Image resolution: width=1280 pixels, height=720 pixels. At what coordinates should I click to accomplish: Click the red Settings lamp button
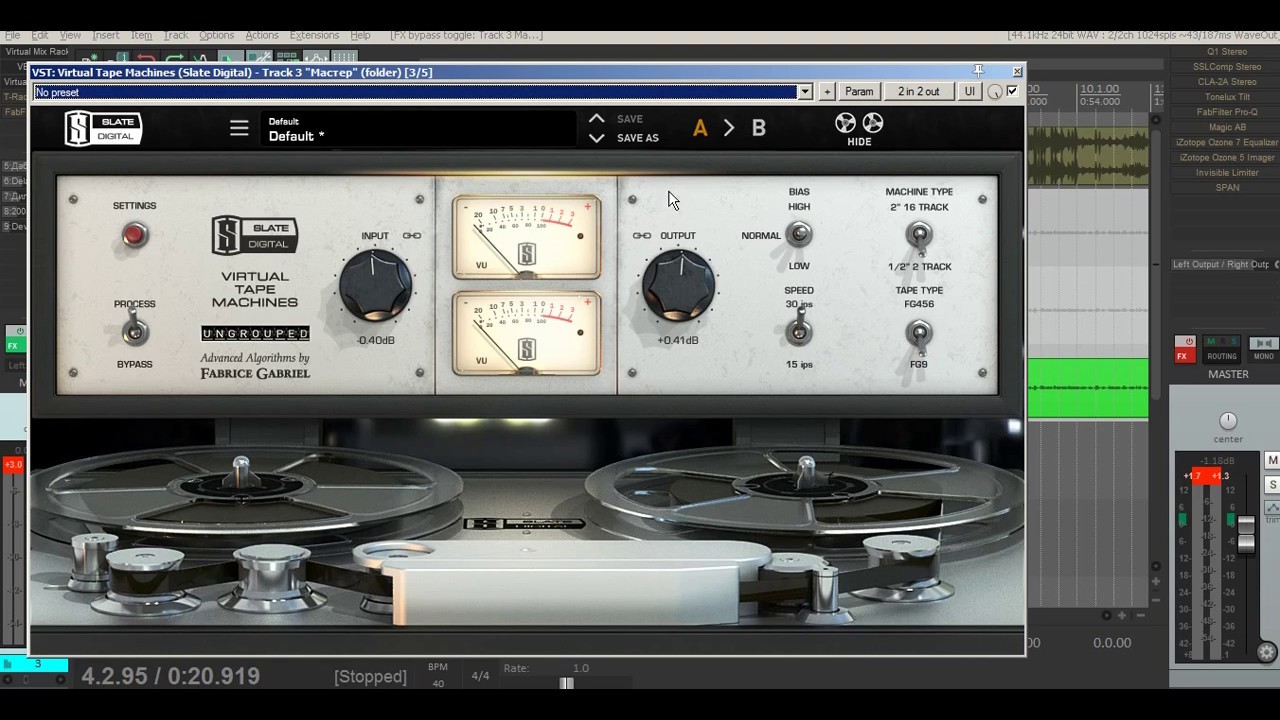click(134, 234)
